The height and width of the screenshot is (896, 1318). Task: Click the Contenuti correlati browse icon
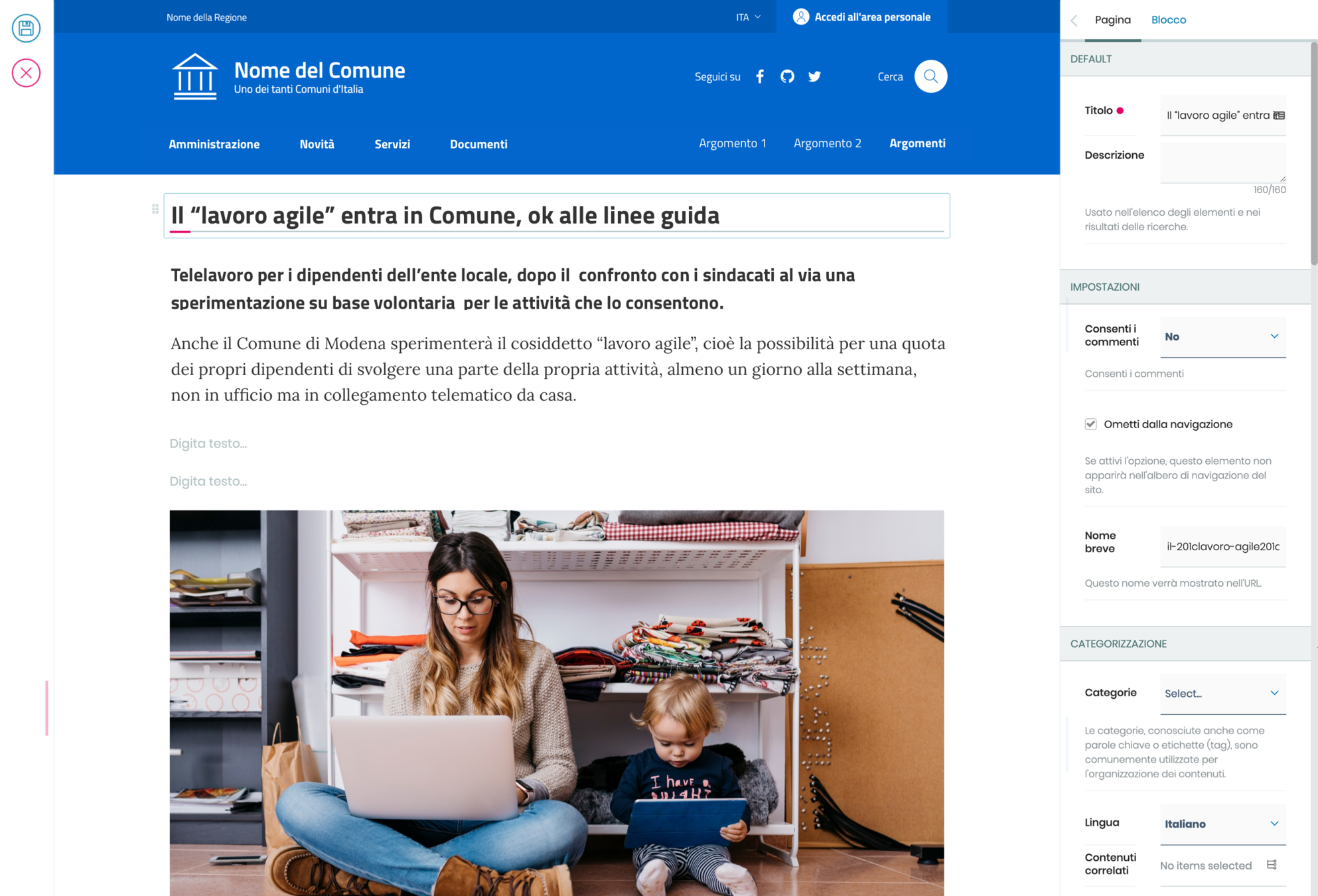[x=1272, y=865]
